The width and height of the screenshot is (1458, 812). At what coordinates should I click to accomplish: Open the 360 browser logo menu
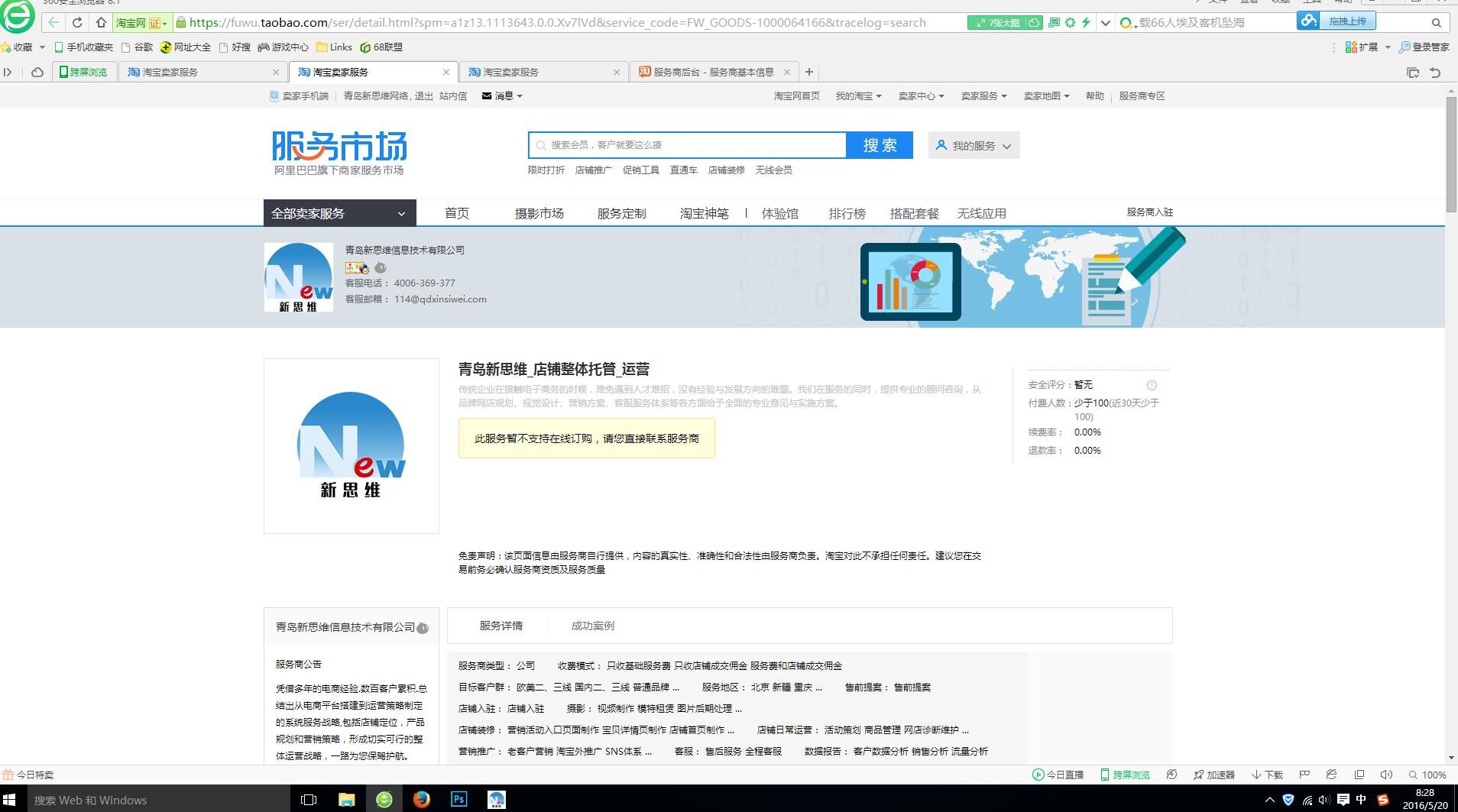point(17,15)
